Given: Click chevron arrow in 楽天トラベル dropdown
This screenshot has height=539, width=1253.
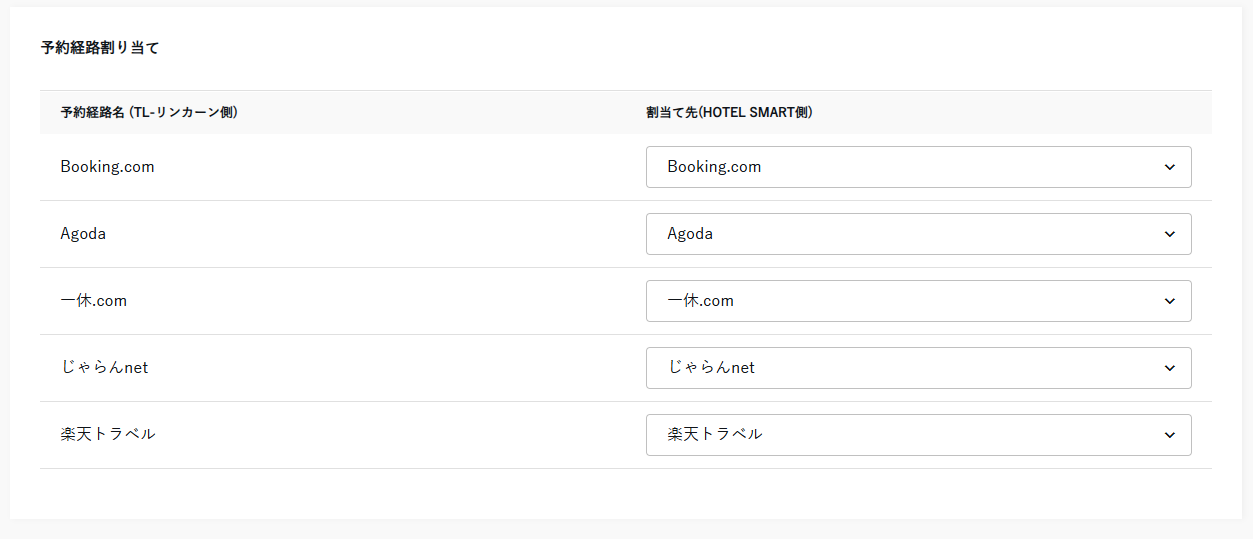Looking at the screenshot, I should tap(1170, 435).
